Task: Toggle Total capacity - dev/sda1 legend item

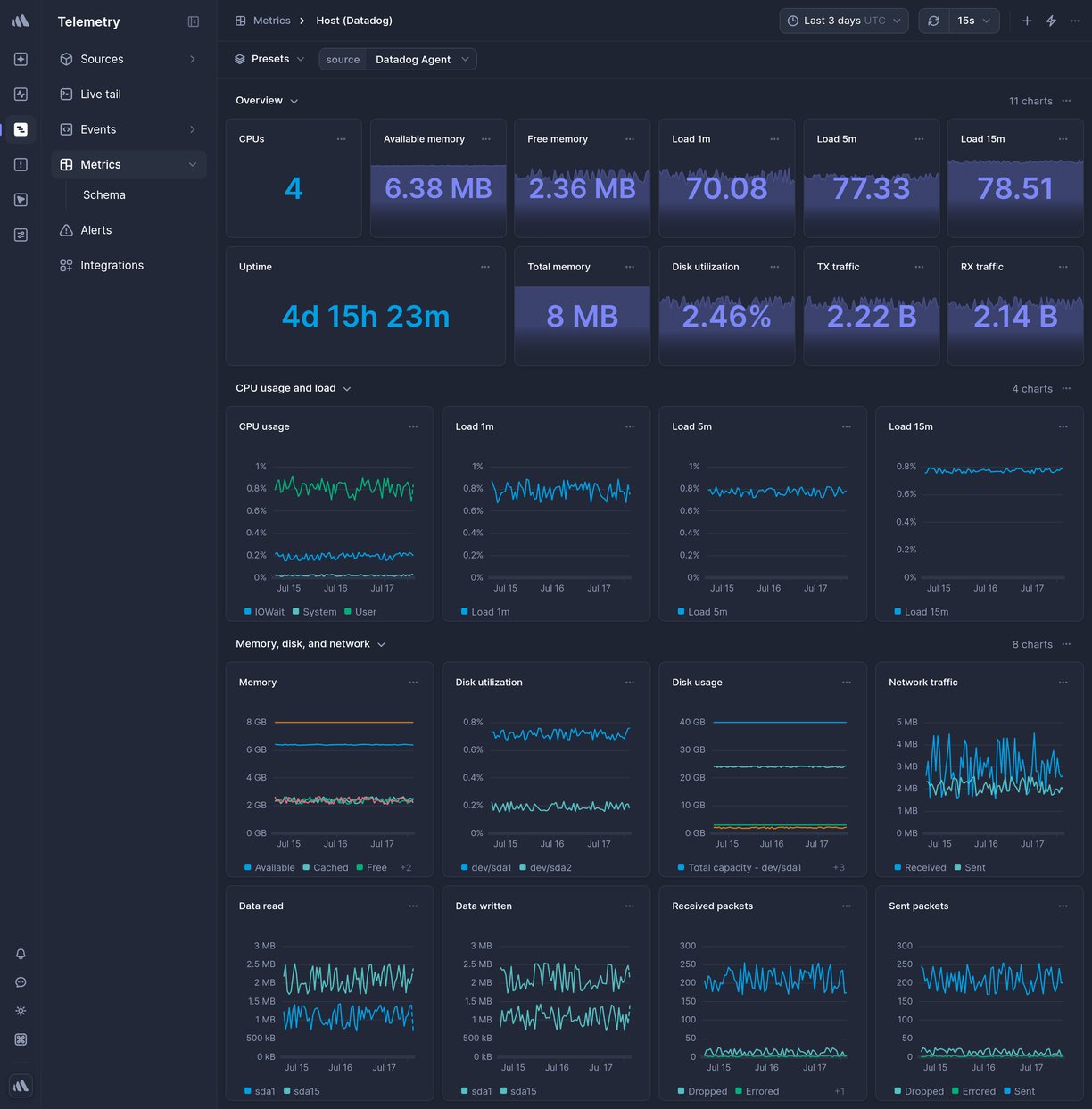Action: click(740, 868)
